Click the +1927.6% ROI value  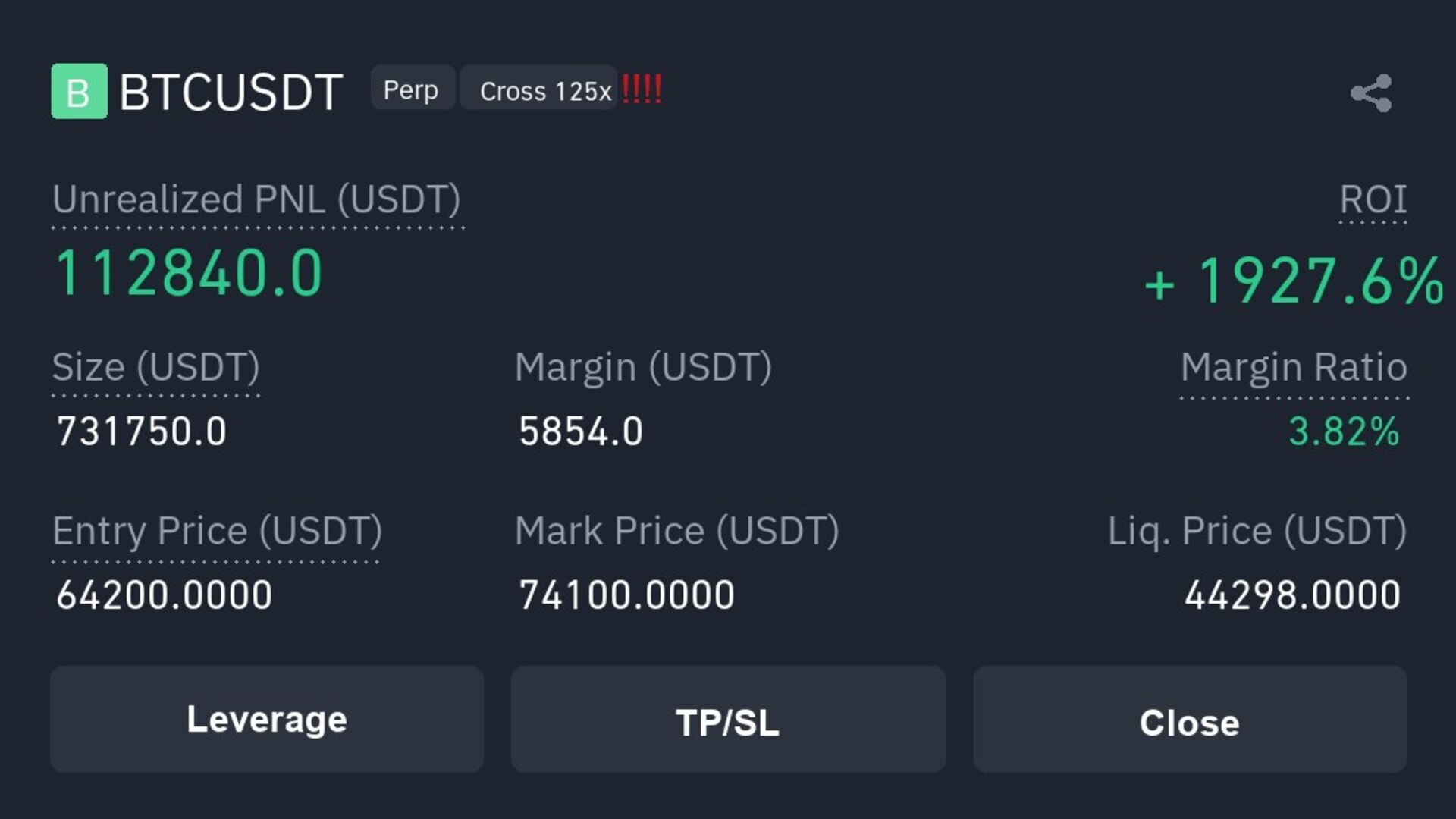click(1294, 281)
